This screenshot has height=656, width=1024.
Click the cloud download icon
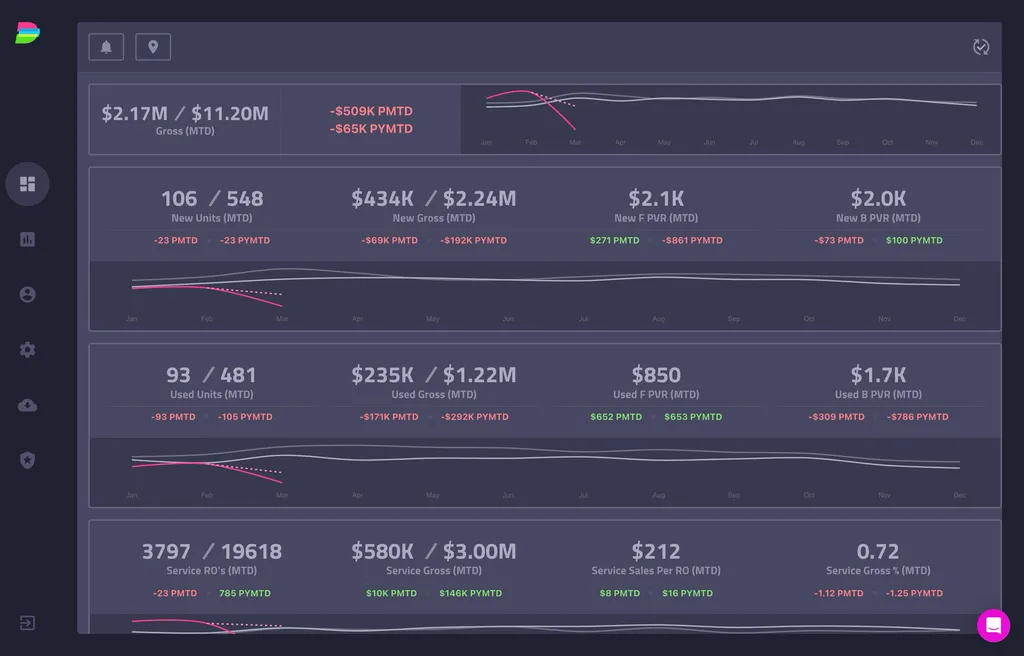click(27, 405)
